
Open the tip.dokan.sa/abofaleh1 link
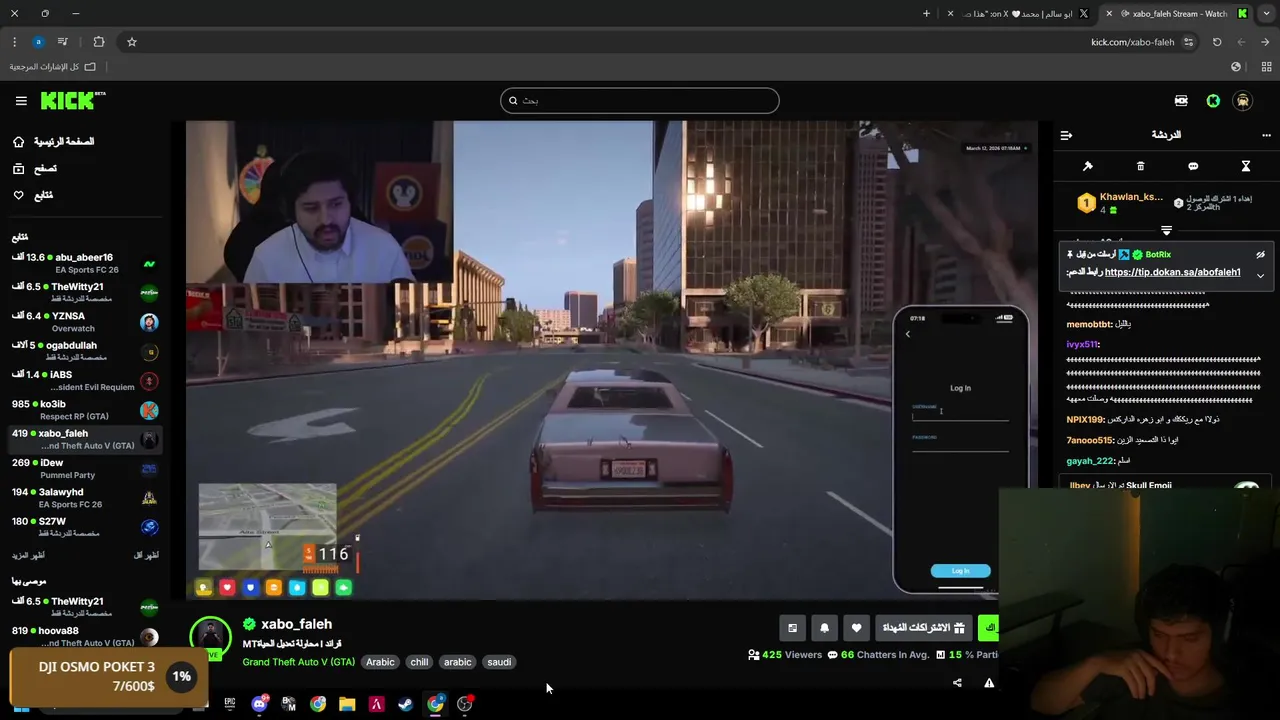[1172, 272]
